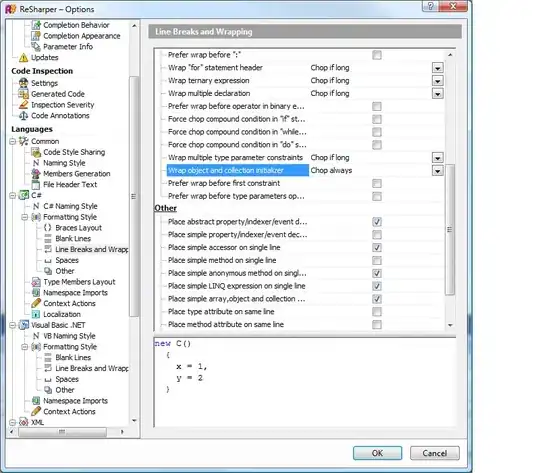Uncheck place simple LINQ expression on single line
Screen dimensions: 540x473
point(377,286)
